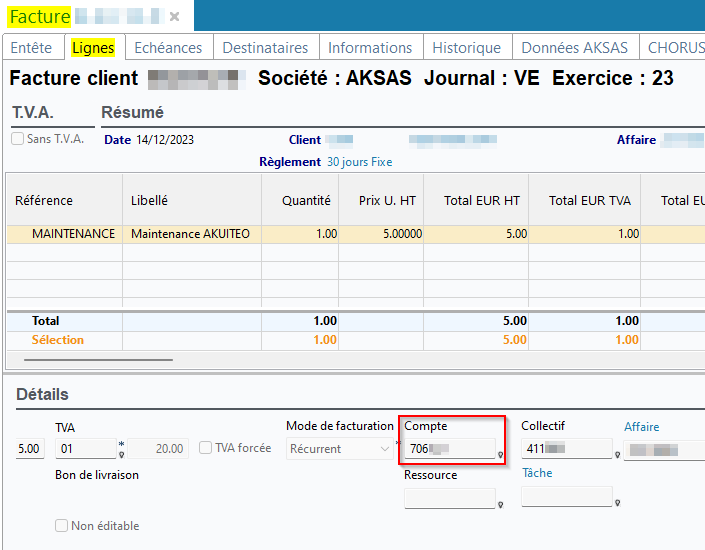
Task: Click the Collectif field showing 411
Action: 567,449
